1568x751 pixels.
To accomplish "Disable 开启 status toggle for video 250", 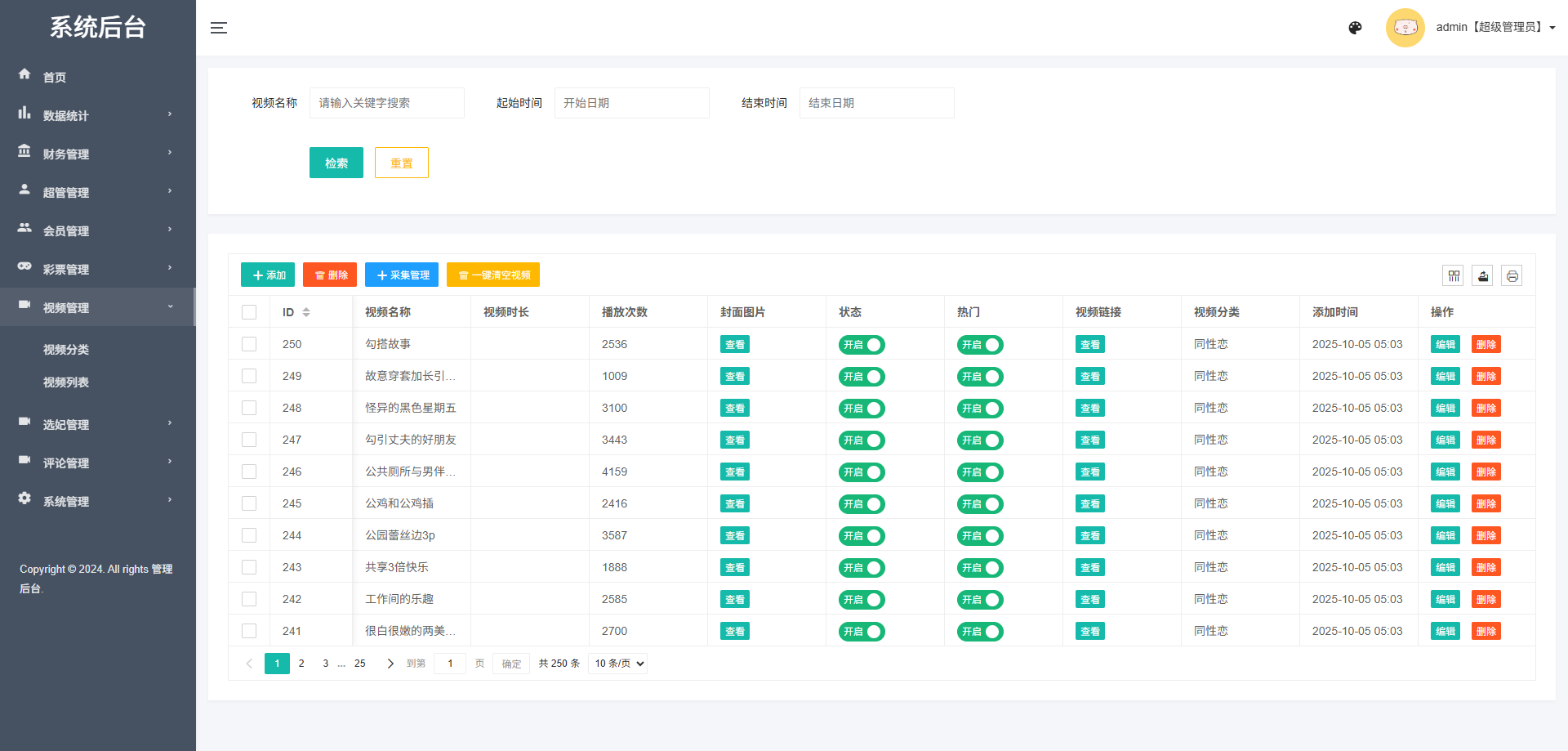I will [862, 344].
